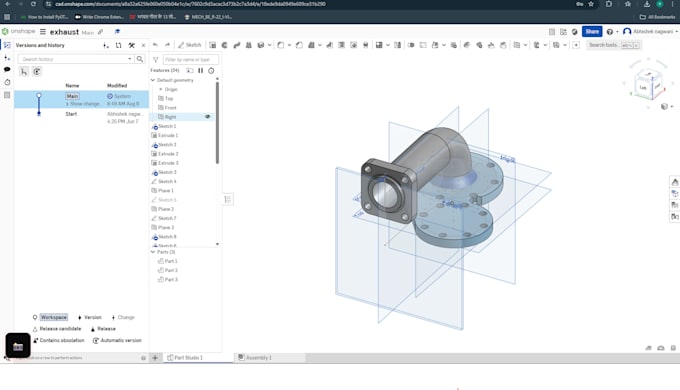Collapse the Default geometry group

click(153, 80)
